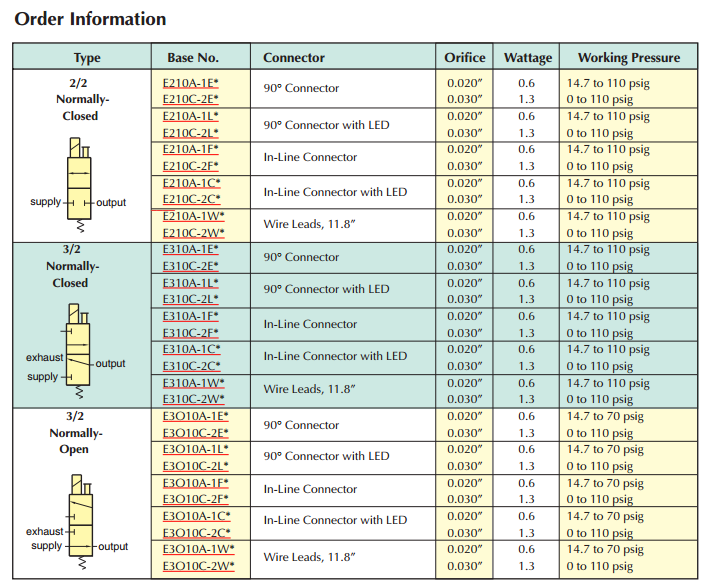
Task: Click the Orifice column header
Action: (x=465, y=58)
